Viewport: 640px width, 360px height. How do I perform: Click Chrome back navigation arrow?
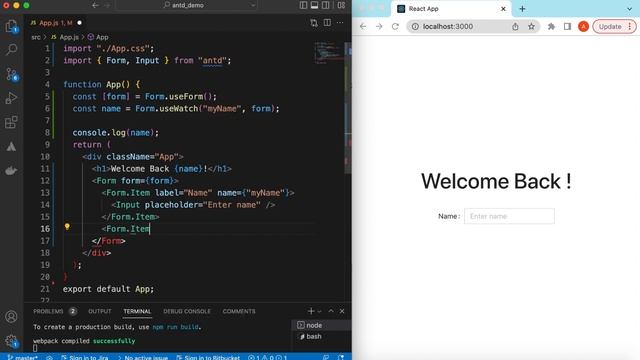363,27
